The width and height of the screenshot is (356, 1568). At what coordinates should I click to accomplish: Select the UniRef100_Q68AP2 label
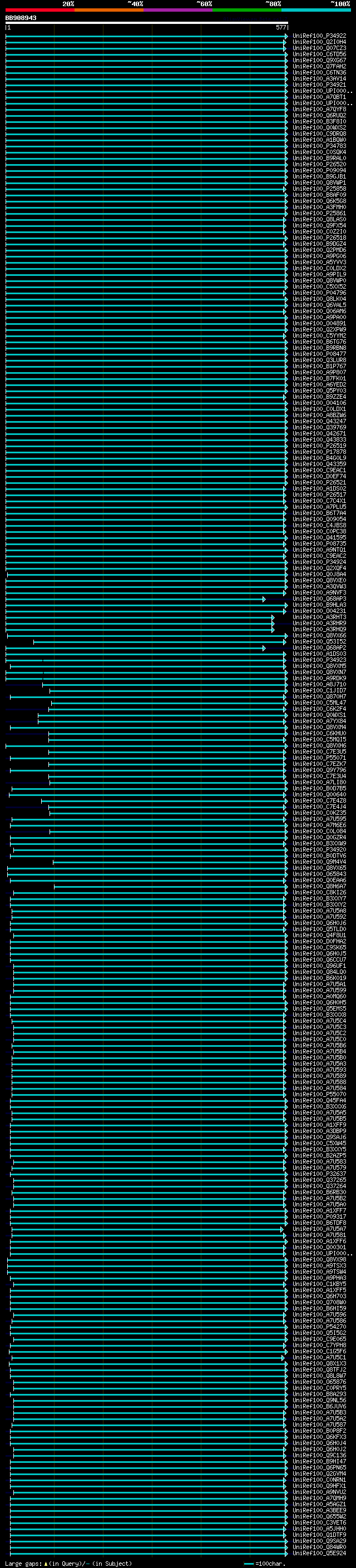tap(319, 647)
